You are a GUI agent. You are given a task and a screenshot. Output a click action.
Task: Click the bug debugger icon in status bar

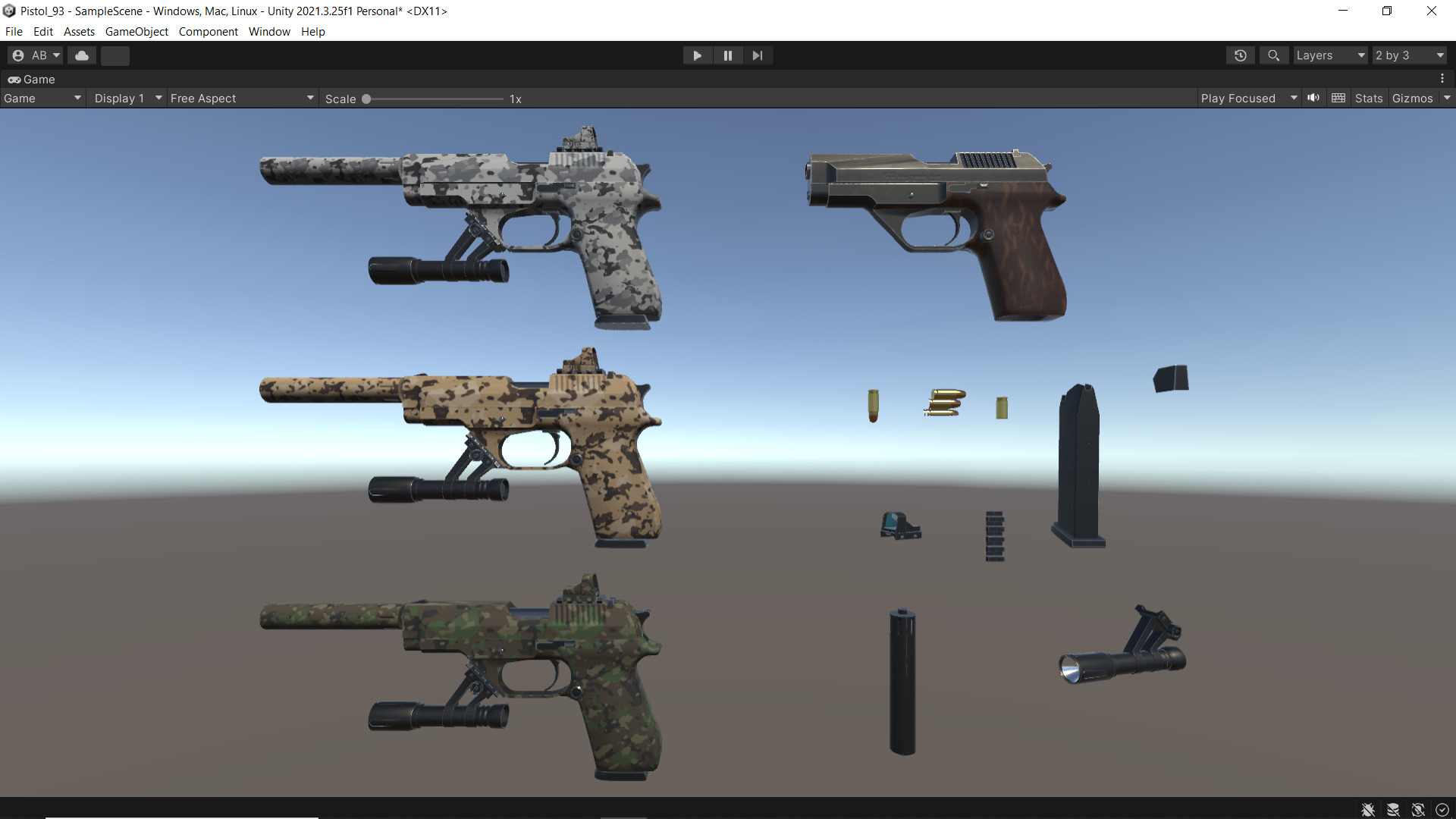pyautogui.click(x=1368, y=810)
